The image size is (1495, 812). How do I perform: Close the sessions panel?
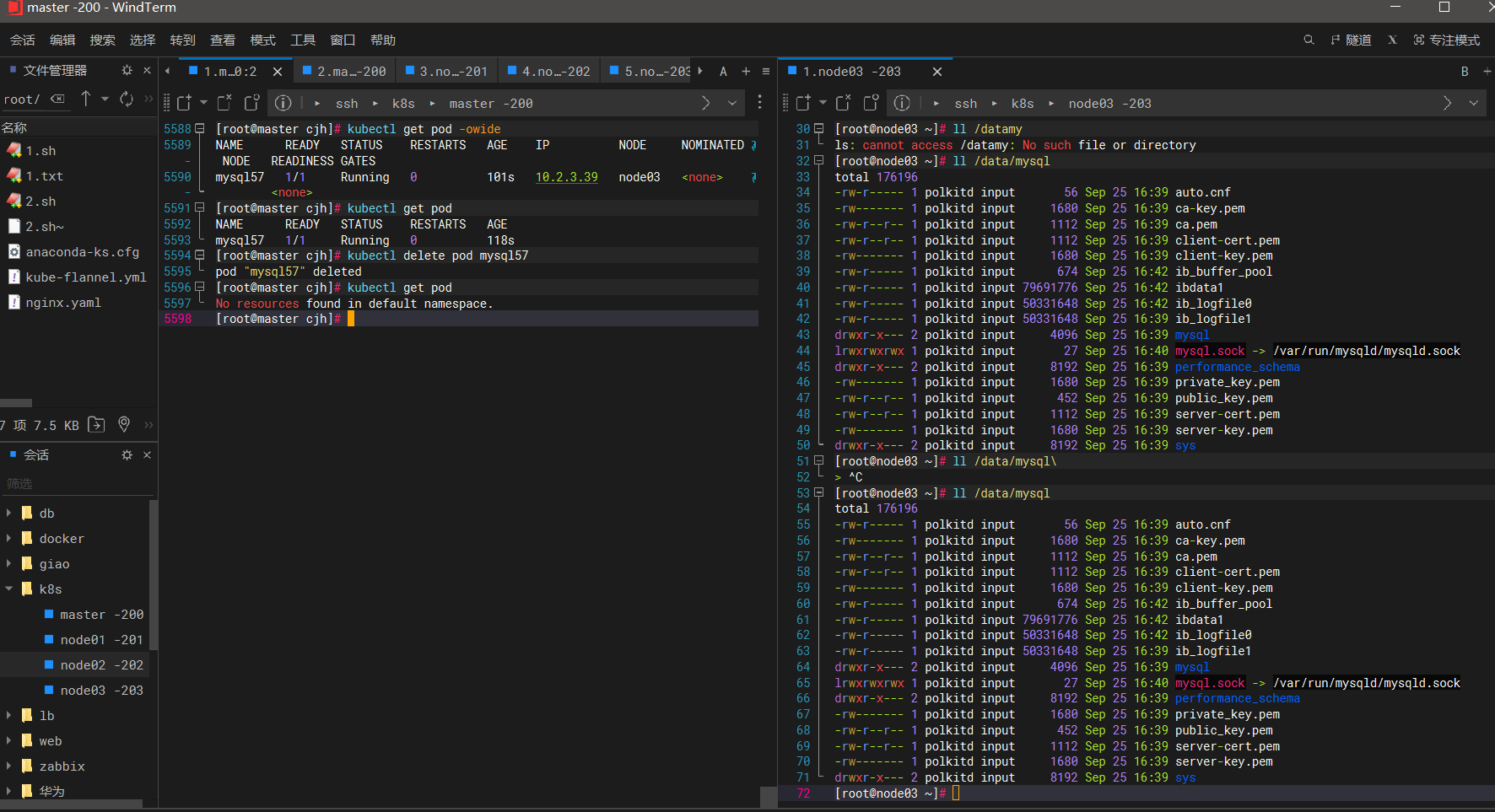coord(147,454)
